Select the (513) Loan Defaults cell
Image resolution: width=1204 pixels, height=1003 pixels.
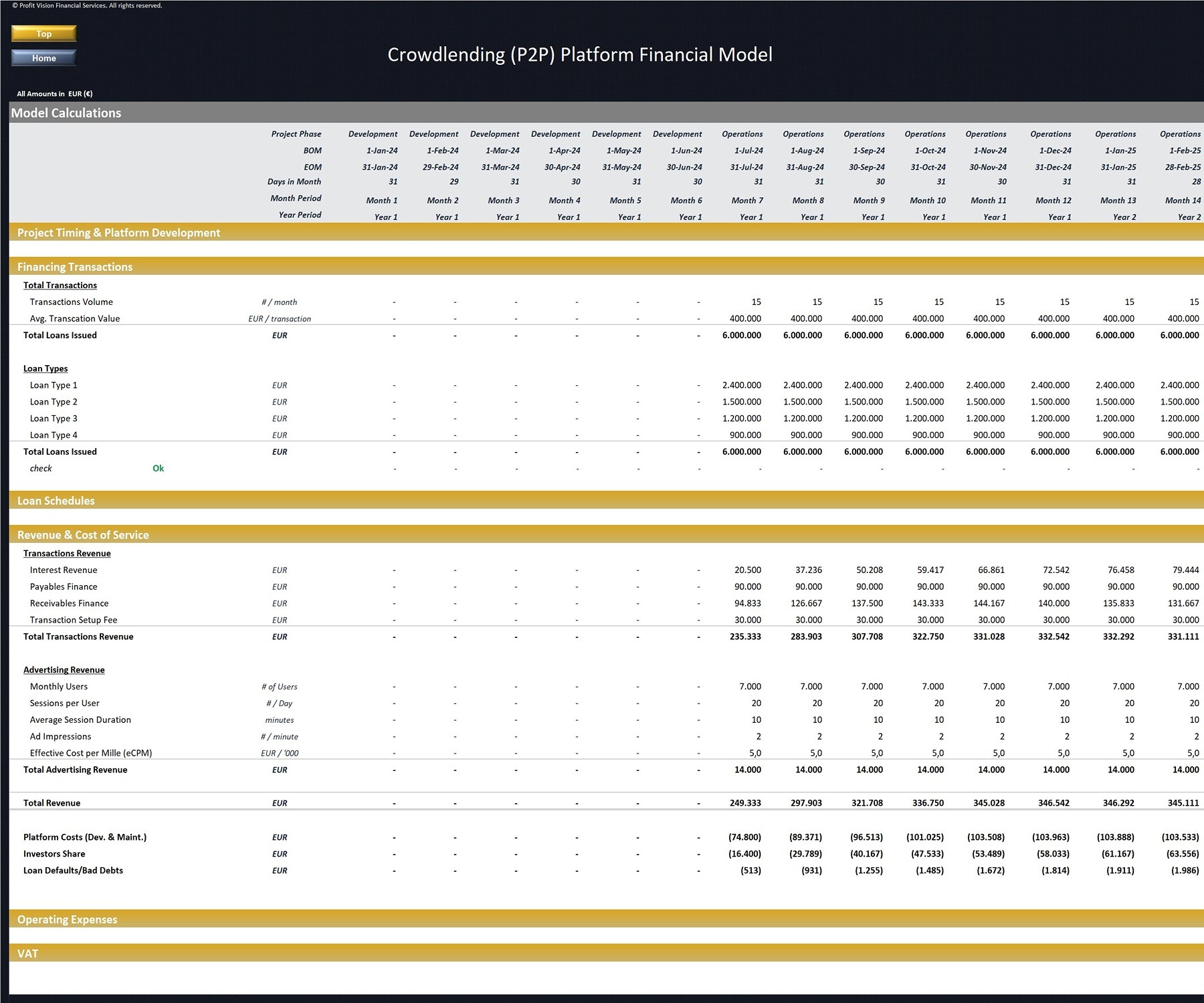point(751,871)
